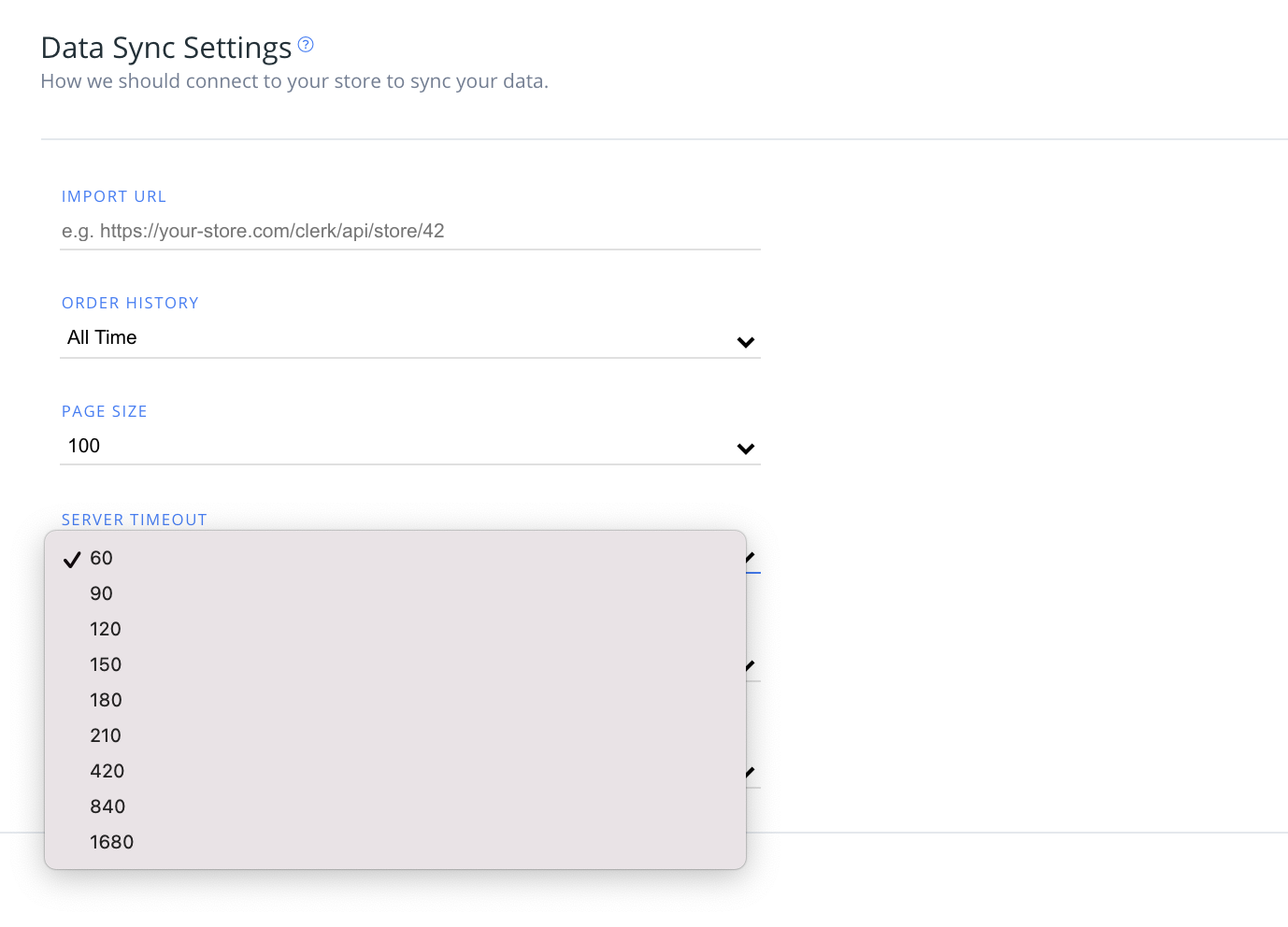This screenshot has width=1288, height=927.
Task: Click the help icon beside Data Sync Settings
Action: pos(306,44)
